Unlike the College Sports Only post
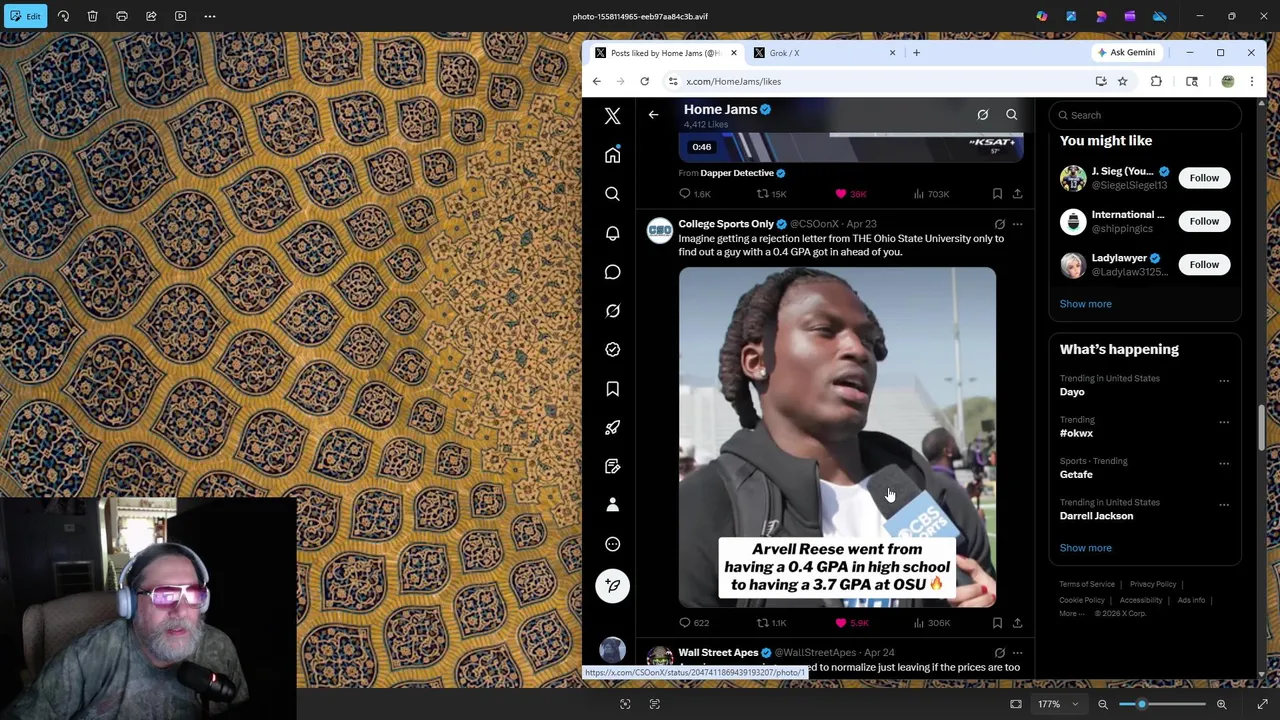Viewport: 1280px width, 720px height. (x=853, y=623)
